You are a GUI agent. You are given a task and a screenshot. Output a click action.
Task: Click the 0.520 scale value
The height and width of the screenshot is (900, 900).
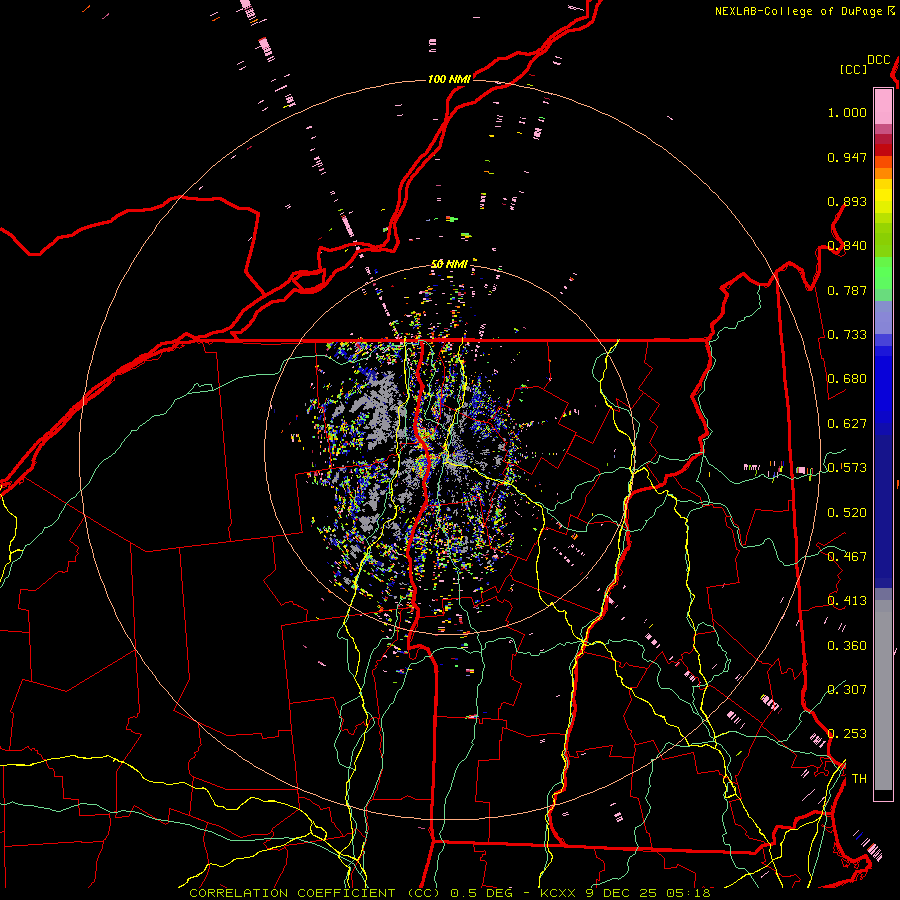[x=847, y=513]
